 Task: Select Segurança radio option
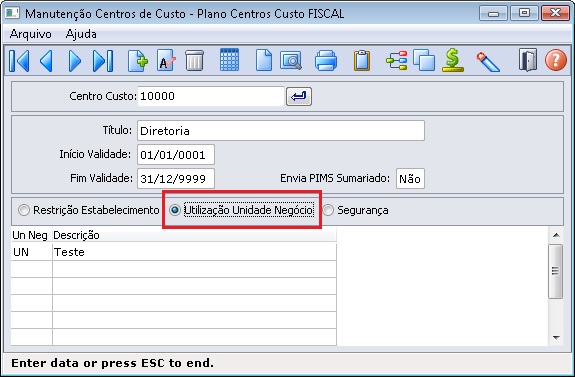pos(355,210)
